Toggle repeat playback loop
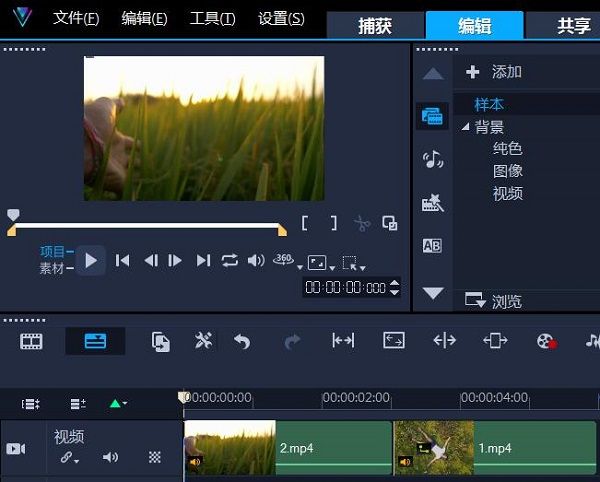The image size is (600, 482). (x=230, y=261)
